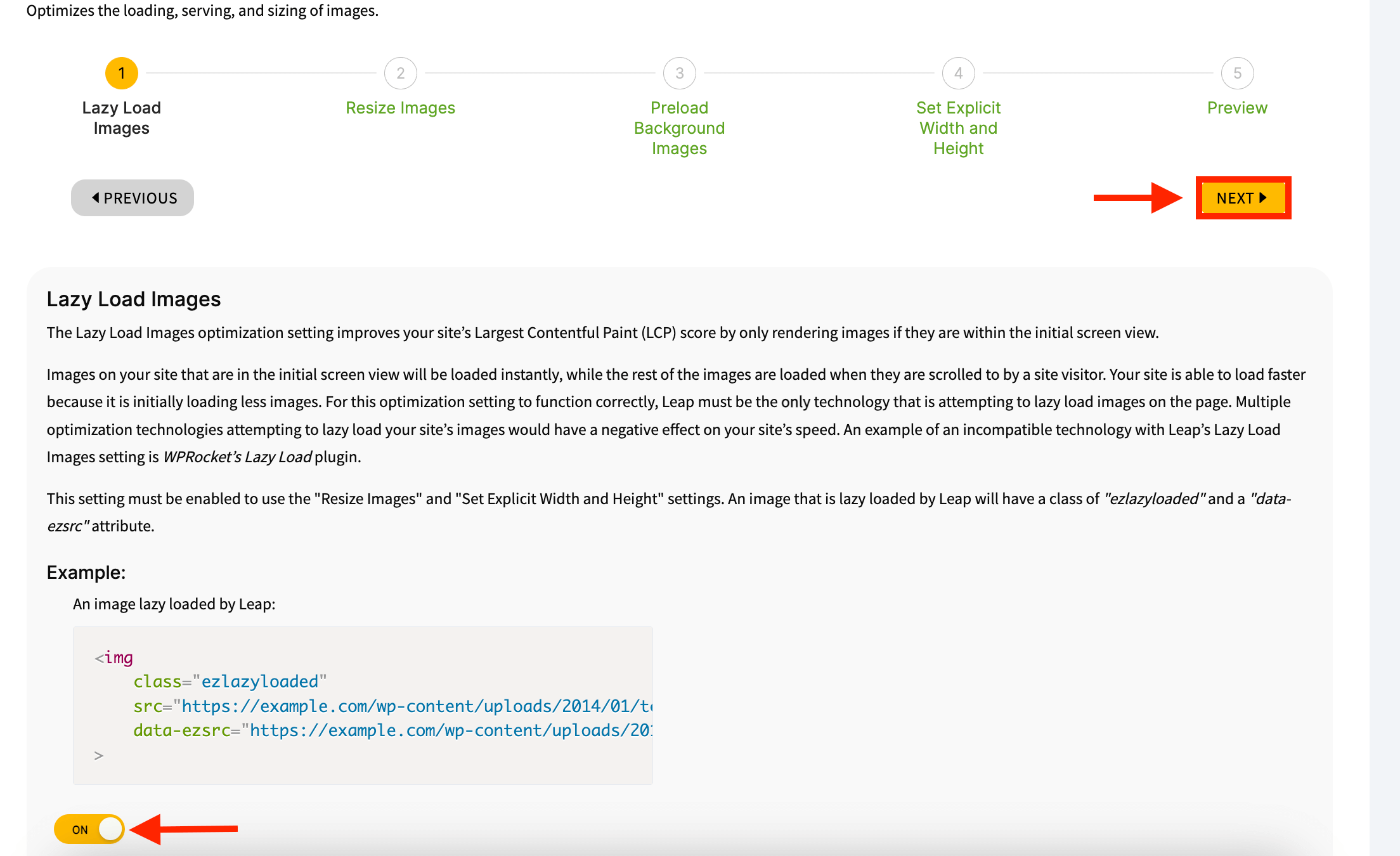Click the step 4 circle icon
Screen dimensions: 1400x856
959,74
